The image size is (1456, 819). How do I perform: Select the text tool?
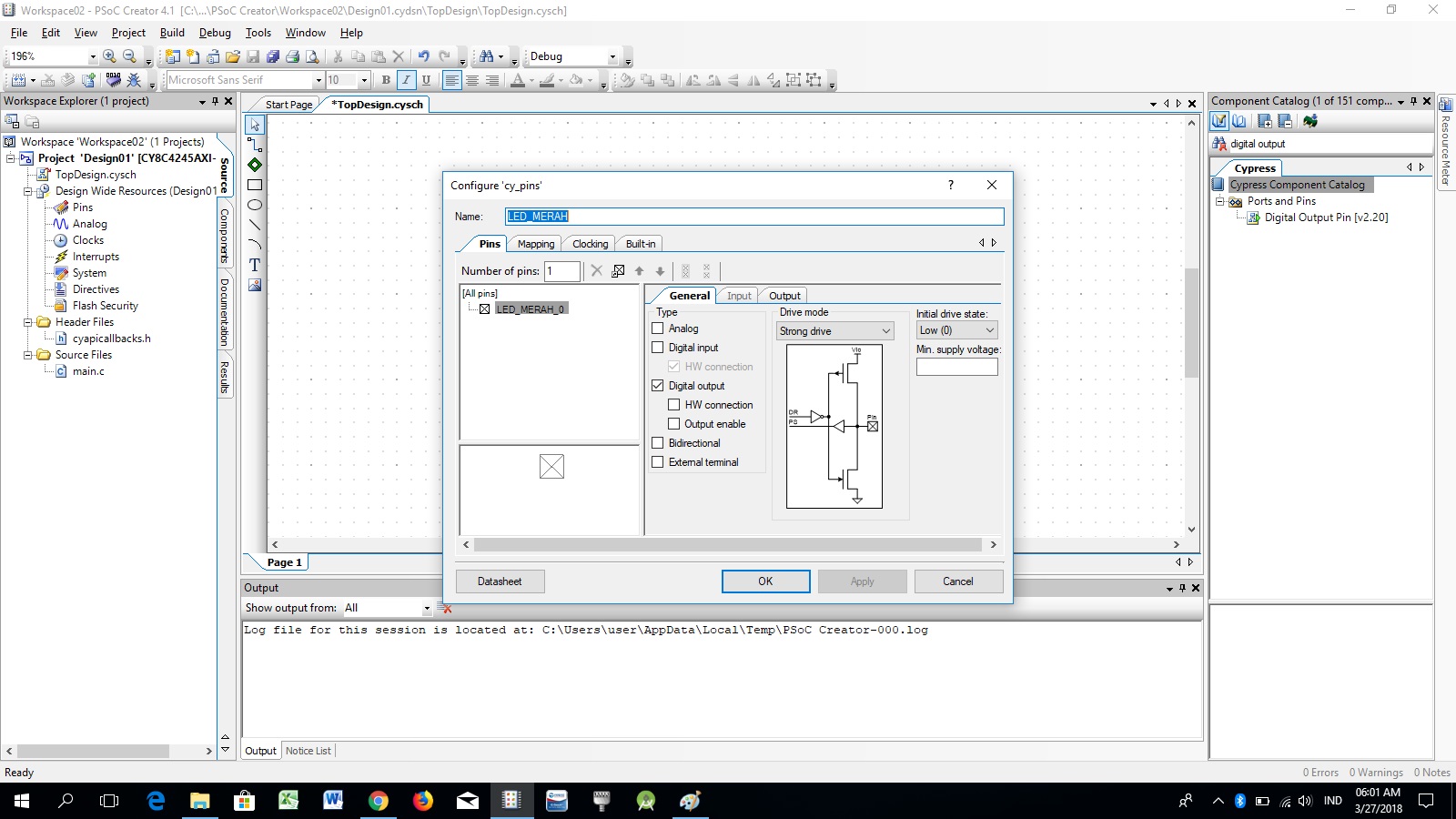coord(255,265)
